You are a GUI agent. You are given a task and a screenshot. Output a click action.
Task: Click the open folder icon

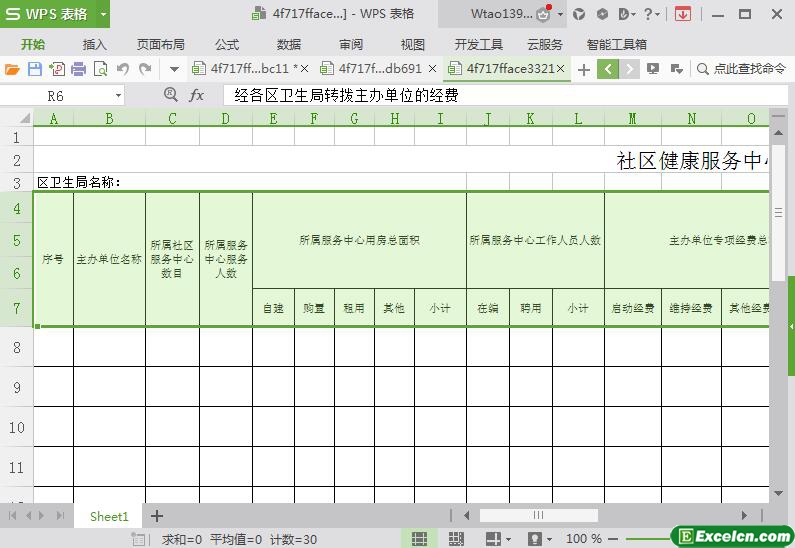click(x=12, y=69)
